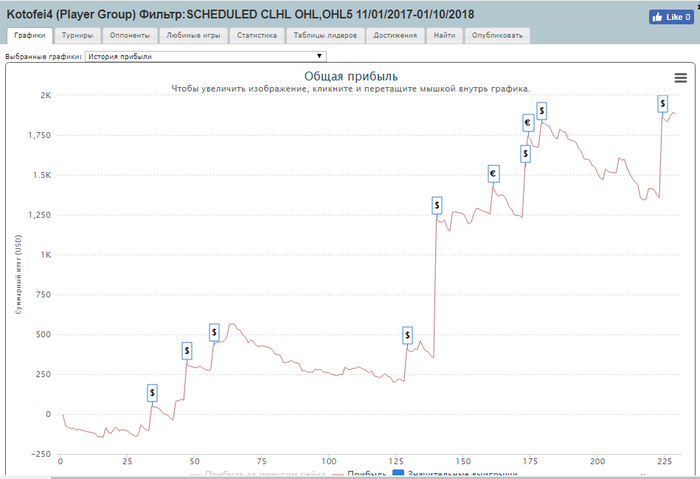Select the $ win marker near game 47

tap(187, 351)
